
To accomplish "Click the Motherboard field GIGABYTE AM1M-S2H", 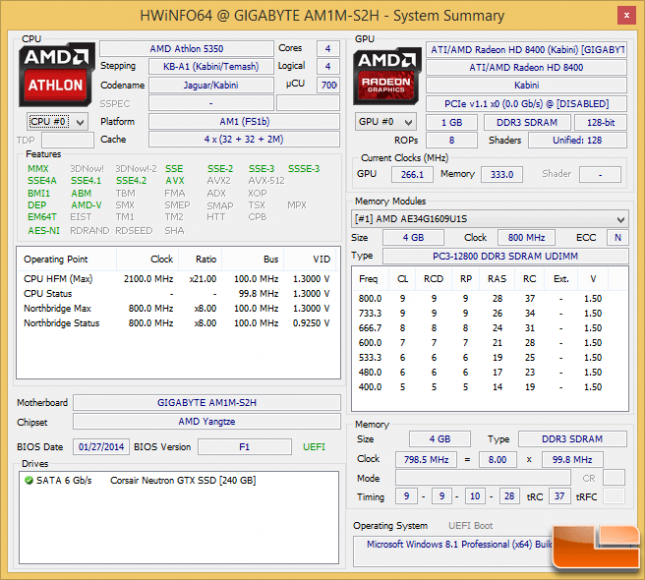I will tap(207, 403).
